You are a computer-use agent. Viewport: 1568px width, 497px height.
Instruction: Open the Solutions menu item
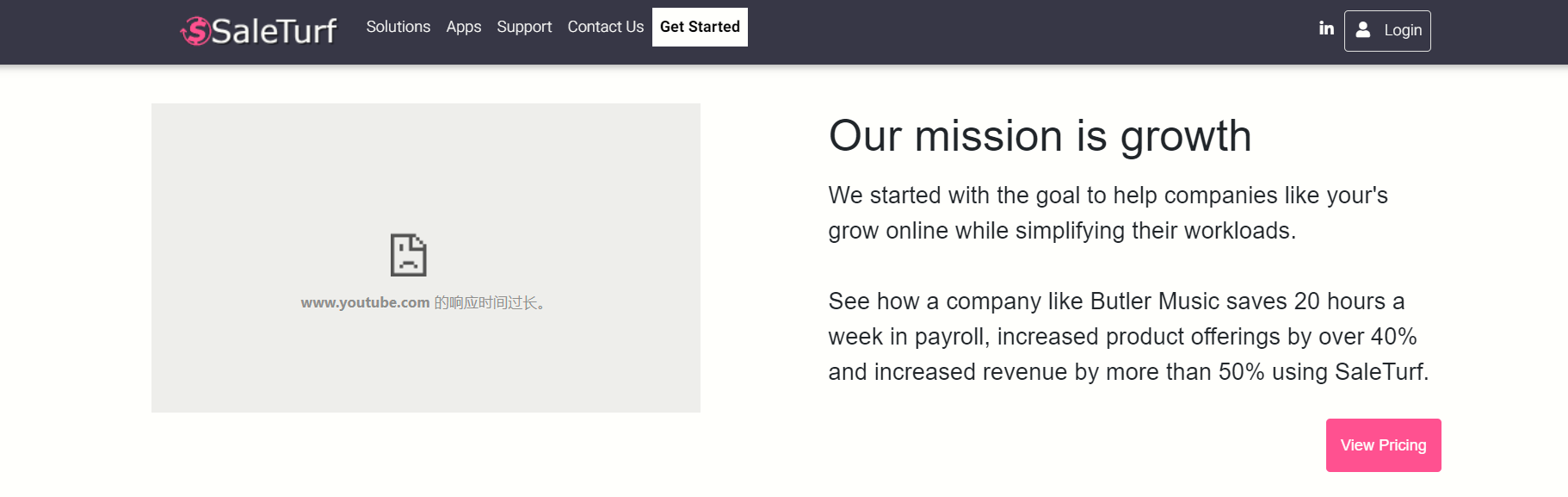tap(398, 27)
